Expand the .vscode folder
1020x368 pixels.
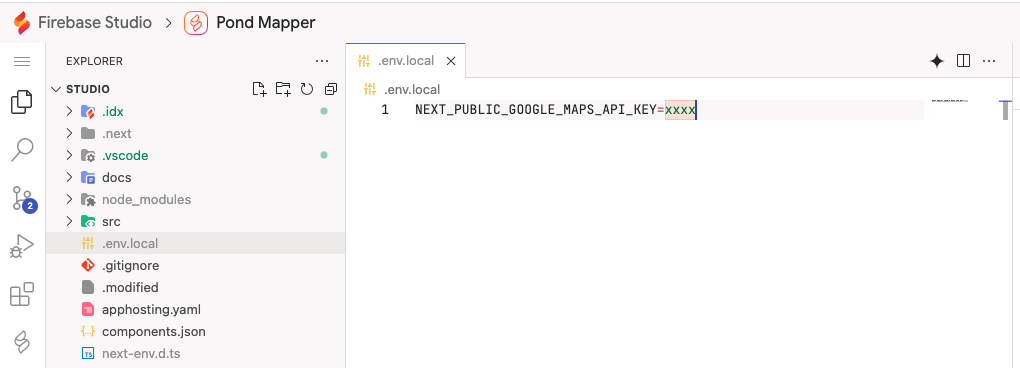click(x=70, y=155)
